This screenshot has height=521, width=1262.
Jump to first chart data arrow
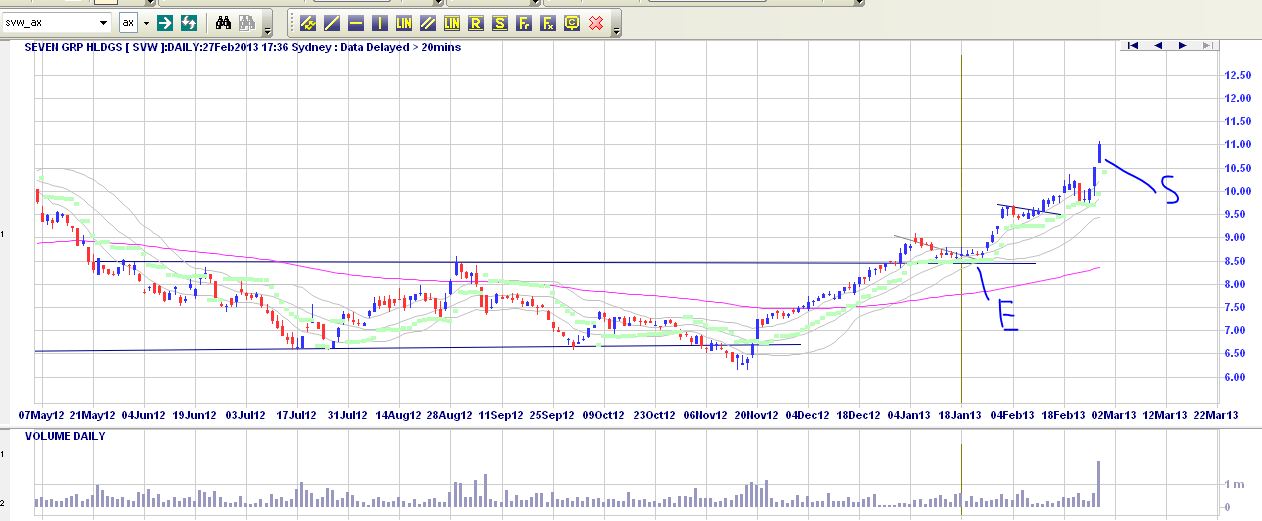[1134, 45]
